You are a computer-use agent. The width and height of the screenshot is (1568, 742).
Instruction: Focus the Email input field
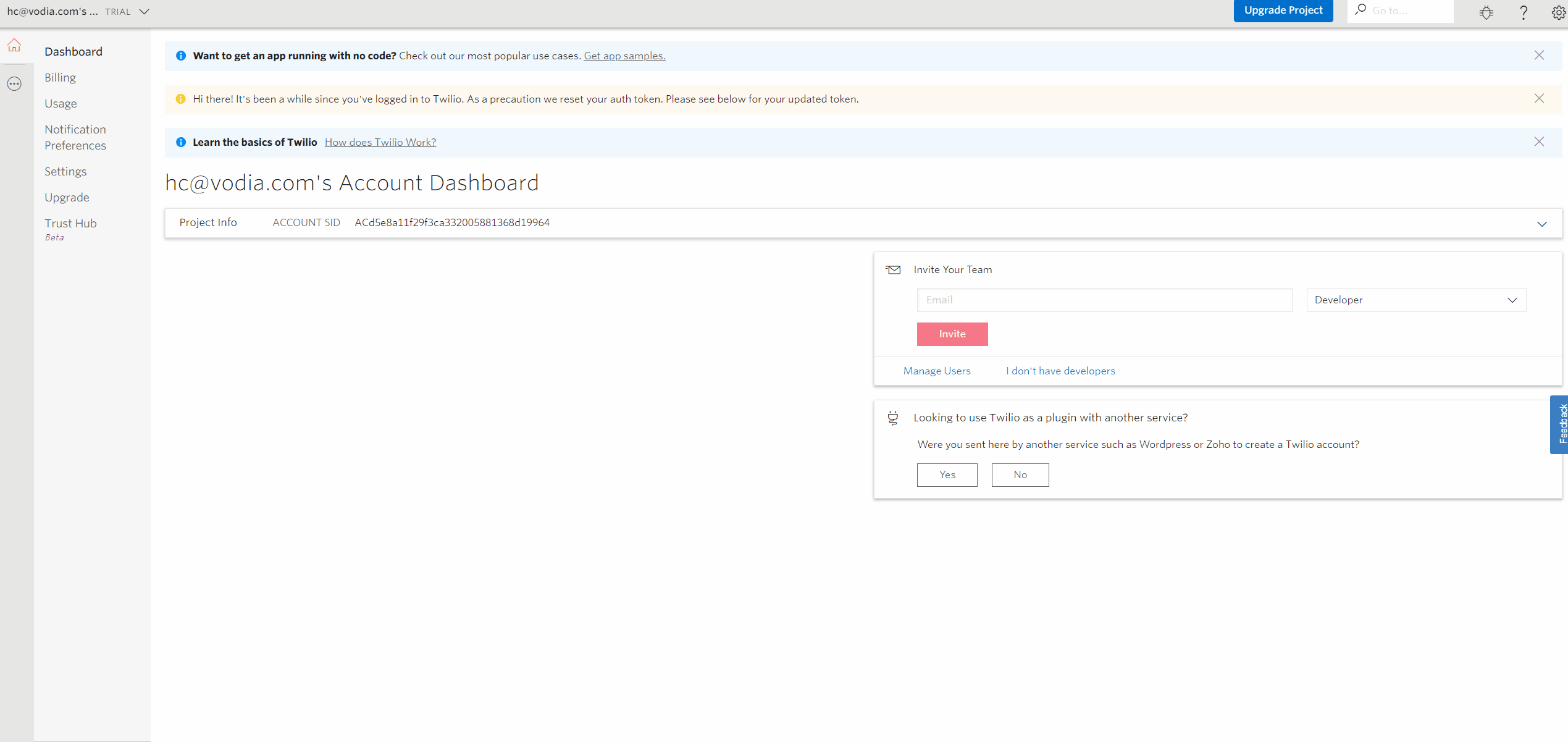1104,300
